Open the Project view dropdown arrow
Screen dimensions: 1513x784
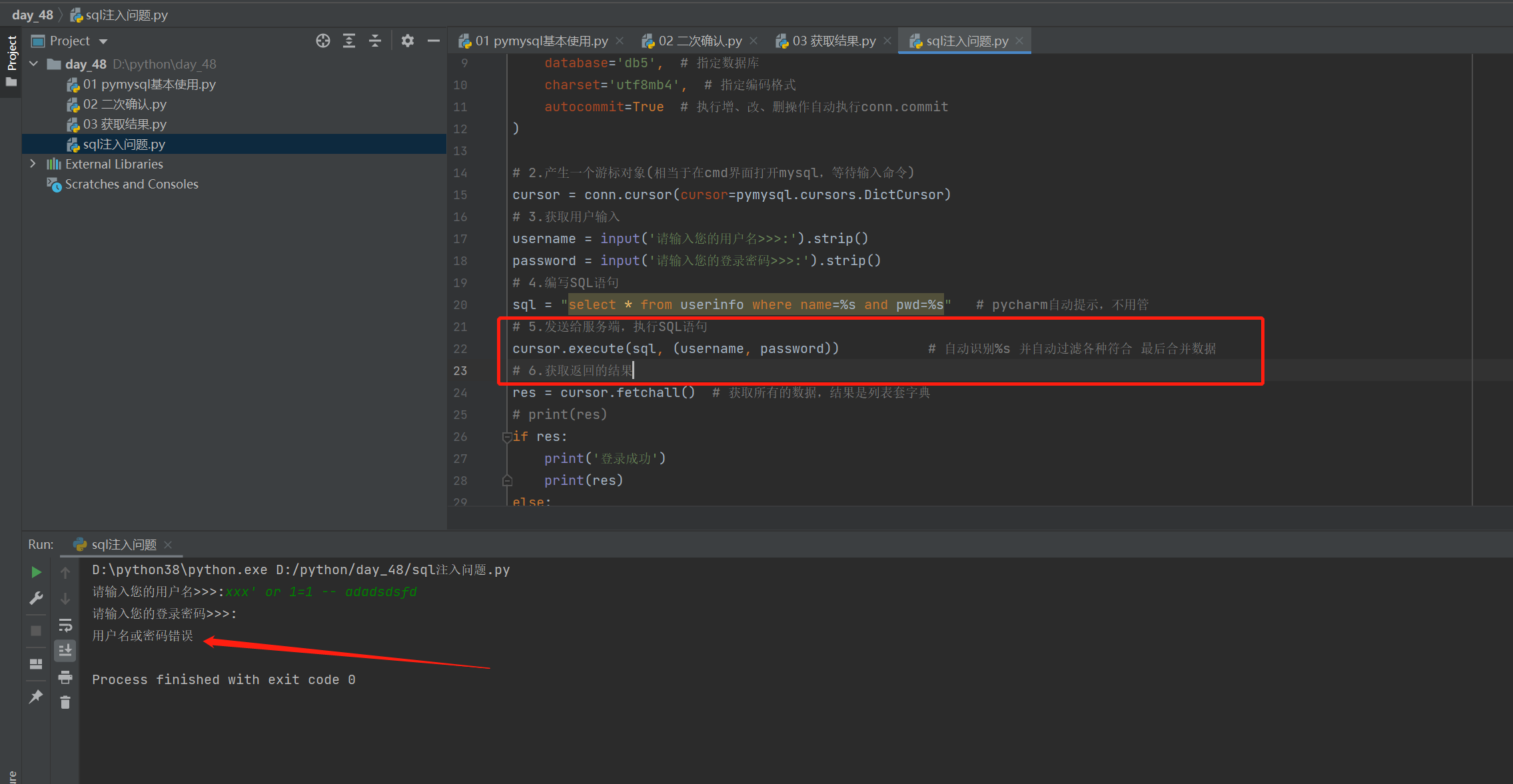tap(103, 41)
